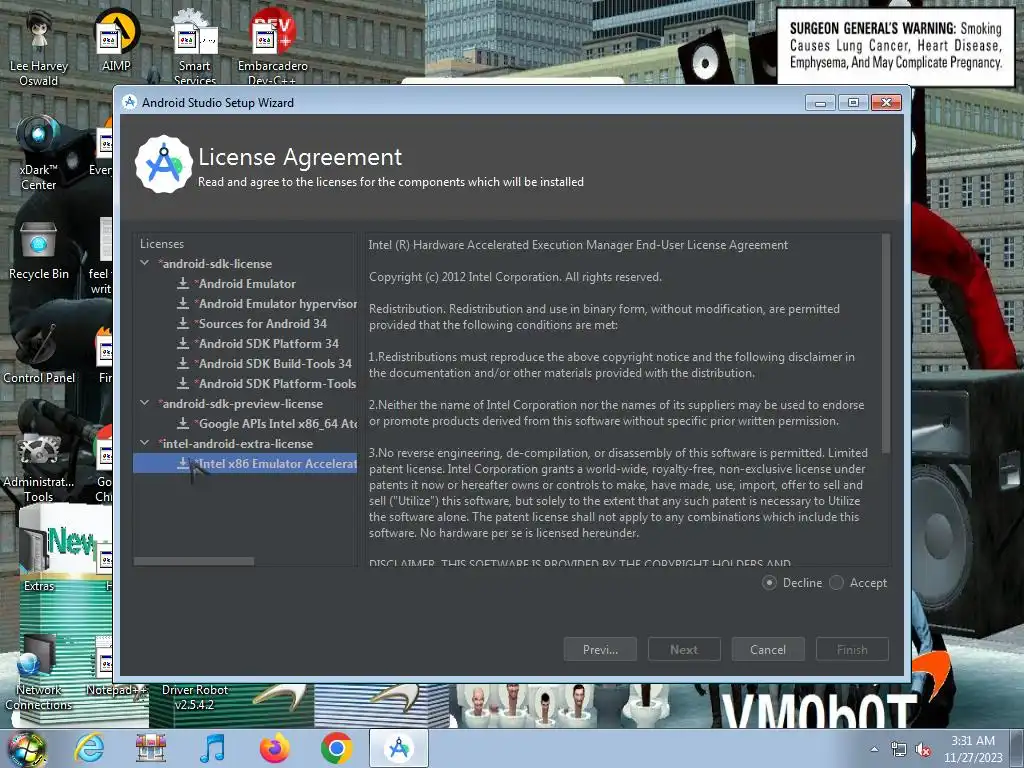Image resolution: width=1024 pixels, height=768 pixels.
Task: Select the Accept radio button
Action: click(x=837, y=583)
